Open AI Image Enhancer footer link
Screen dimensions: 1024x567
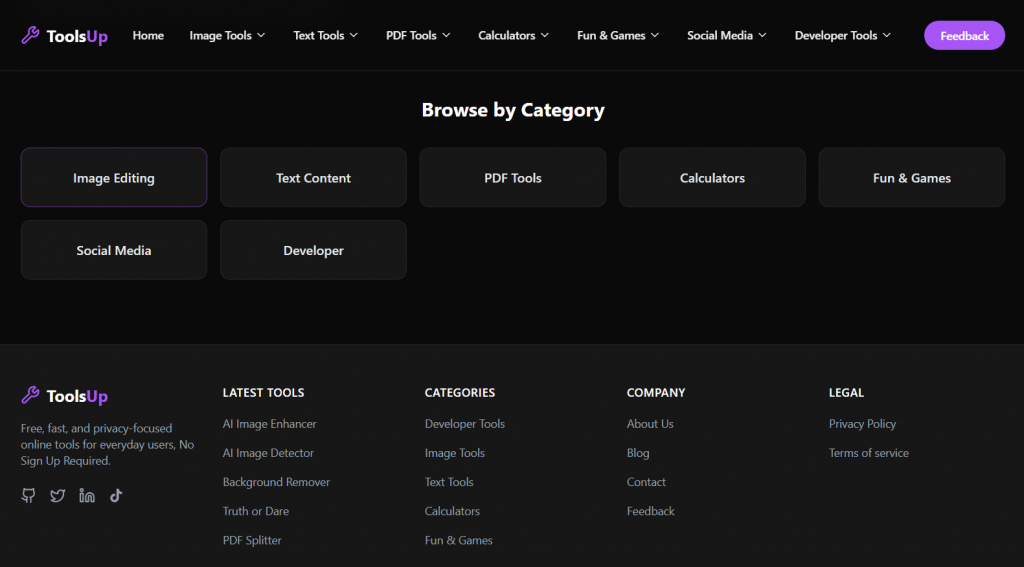pos(270,424)
